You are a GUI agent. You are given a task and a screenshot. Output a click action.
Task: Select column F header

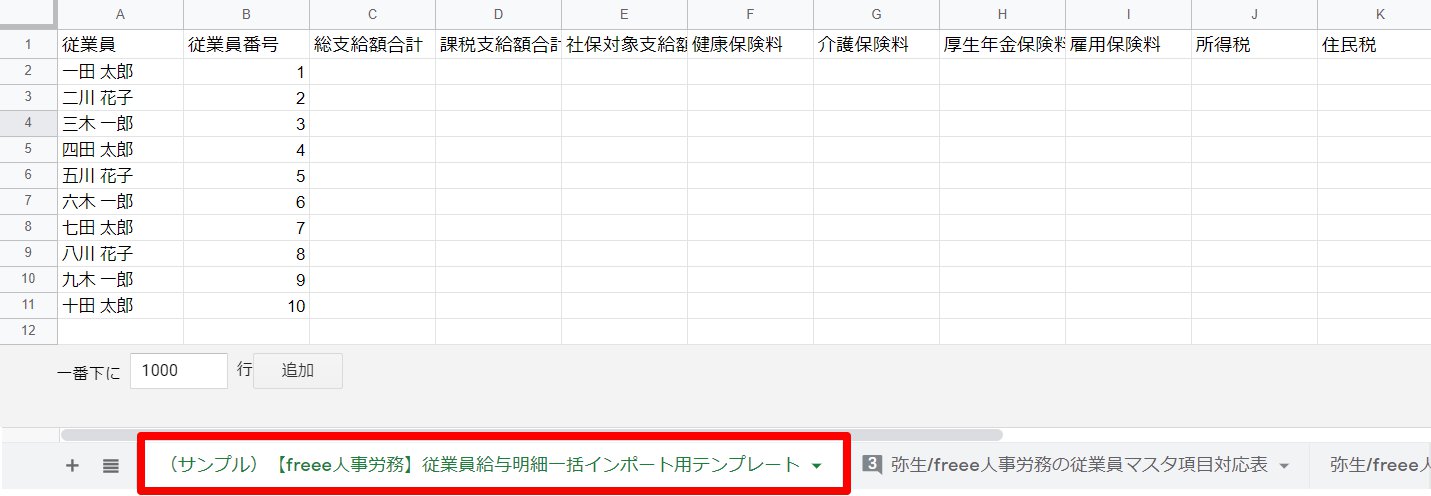pyautogui.click(x=750, y=14)
